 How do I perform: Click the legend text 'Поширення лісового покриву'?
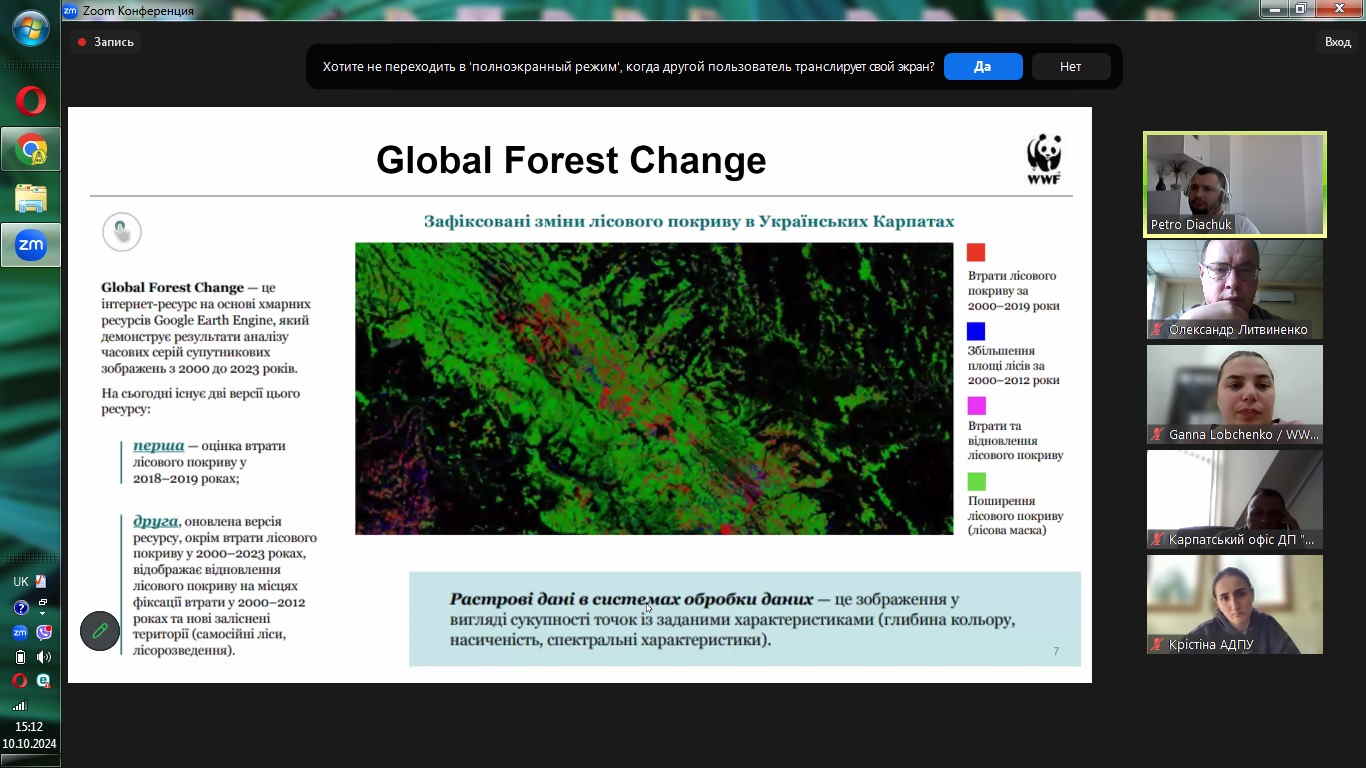(1015, 516)
